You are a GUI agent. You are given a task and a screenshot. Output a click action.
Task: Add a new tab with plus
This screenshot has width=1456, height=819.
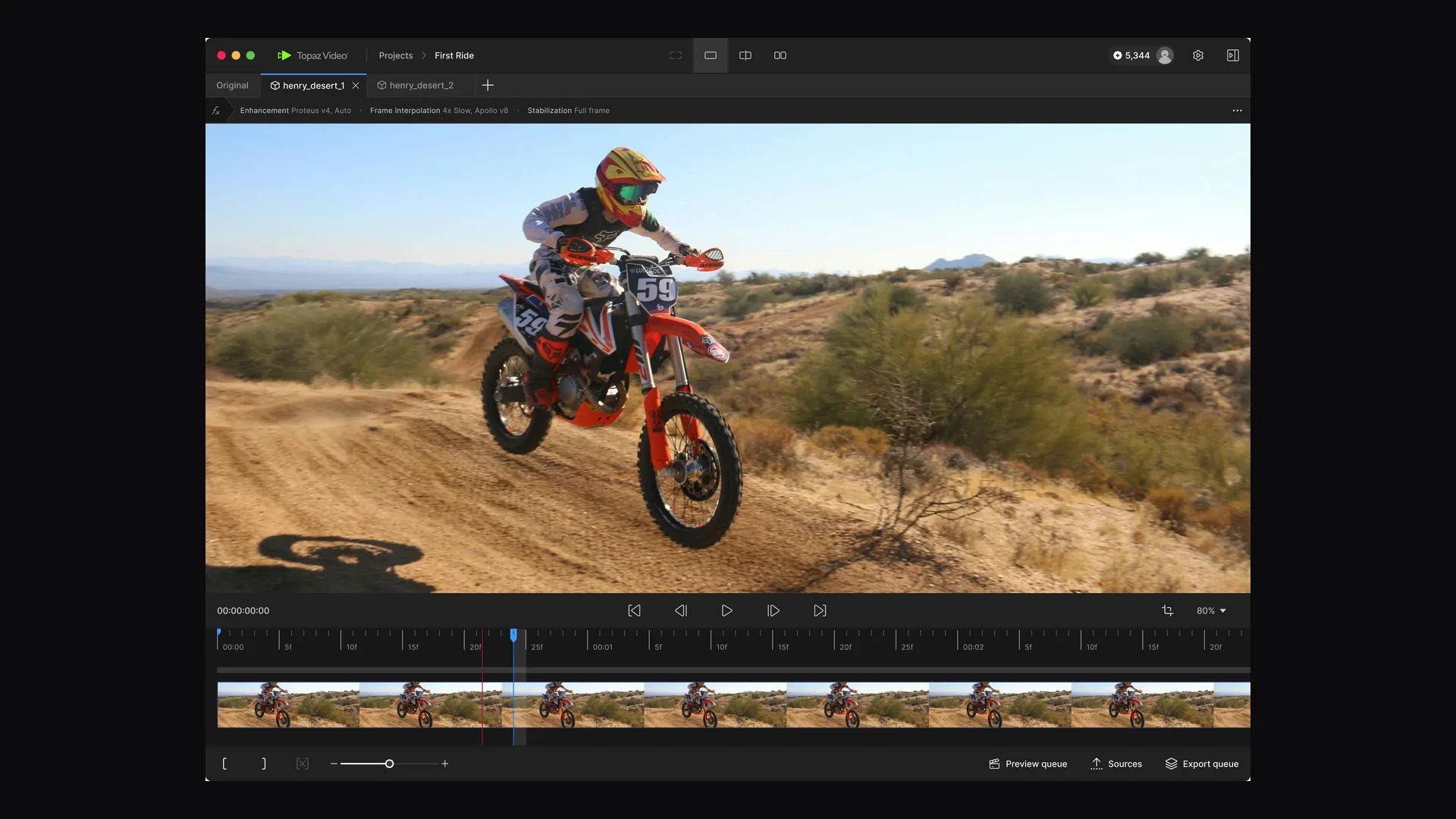(488, 86)
